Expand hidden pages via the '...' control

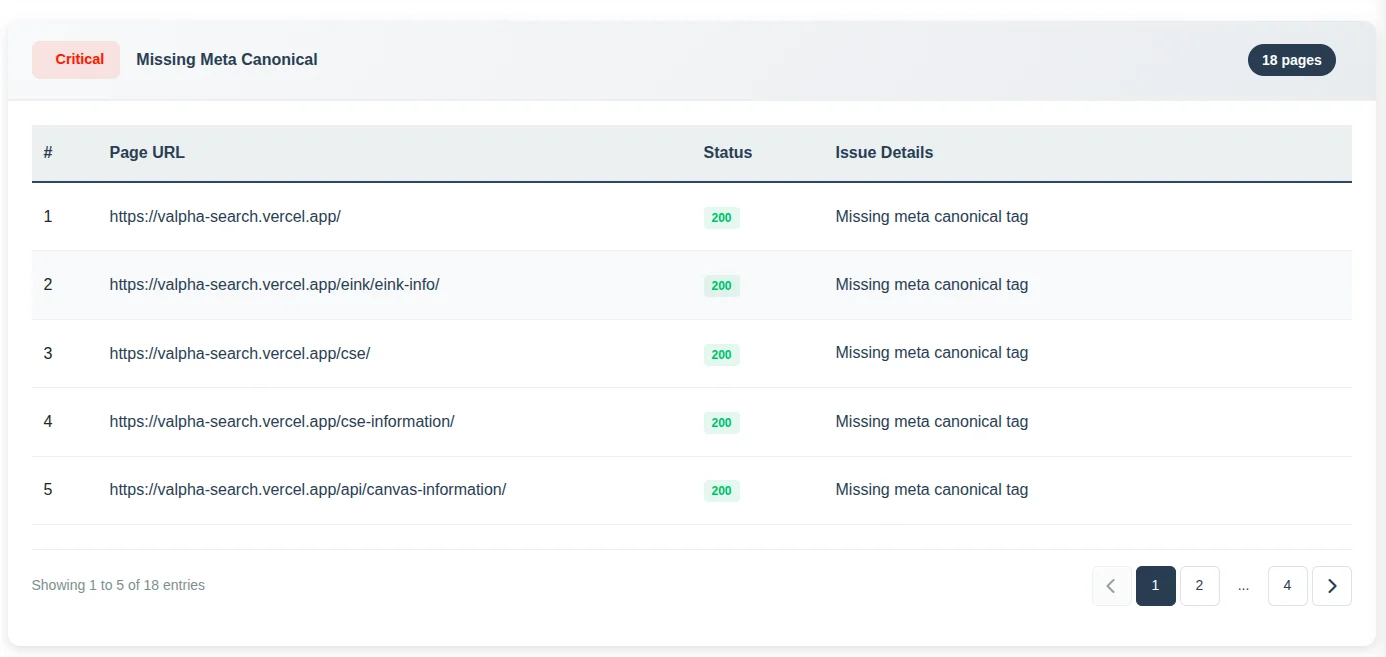1243,585
